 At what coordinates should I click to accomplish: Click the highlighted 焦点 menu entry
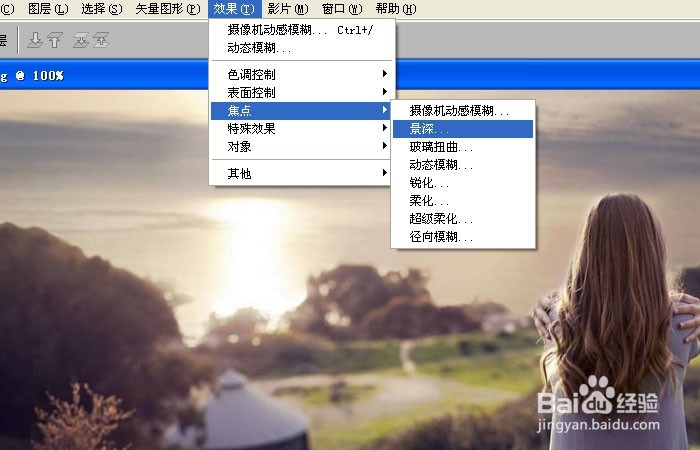click(302, 110)
